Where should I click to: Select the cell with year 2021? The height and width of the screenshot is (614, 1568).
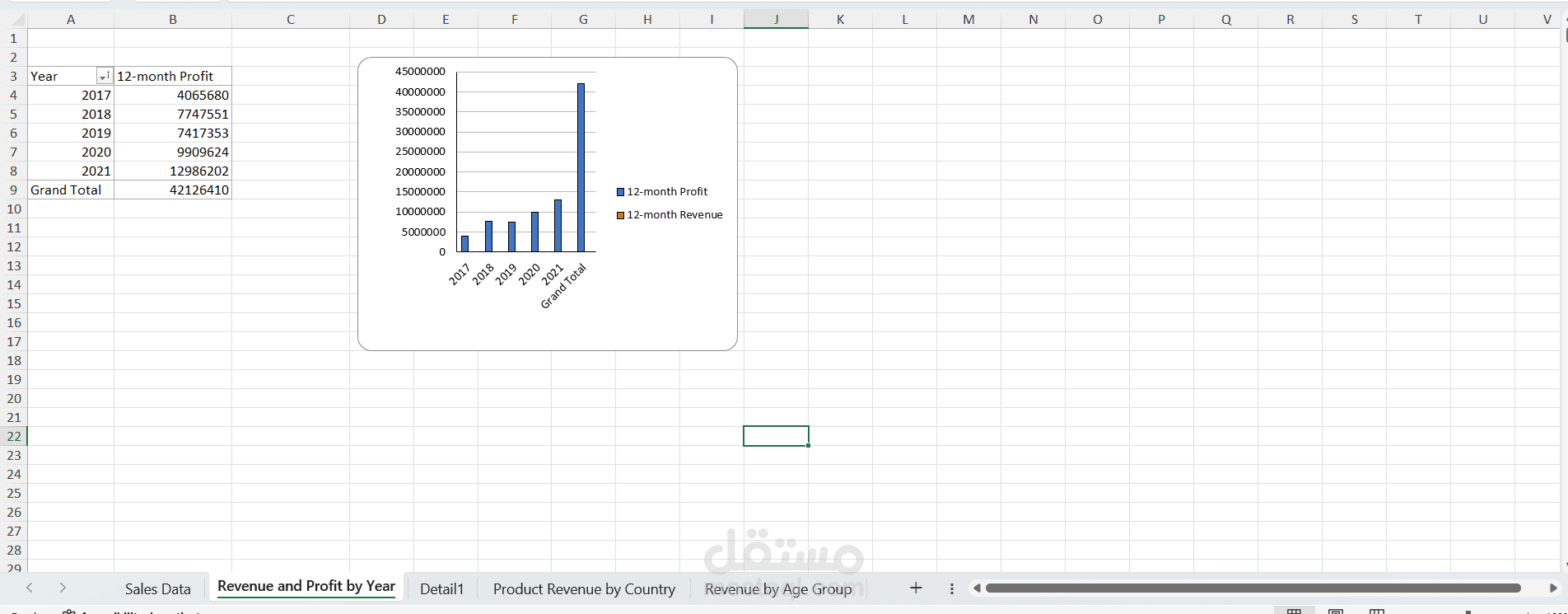(71, 171)
